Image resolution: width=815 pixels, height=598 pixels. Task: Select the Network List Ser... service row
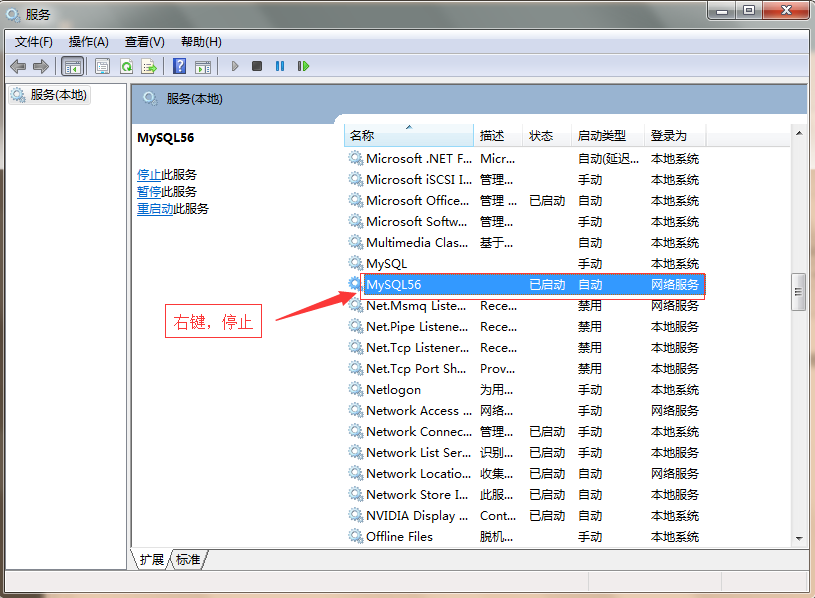click(524, 453)
